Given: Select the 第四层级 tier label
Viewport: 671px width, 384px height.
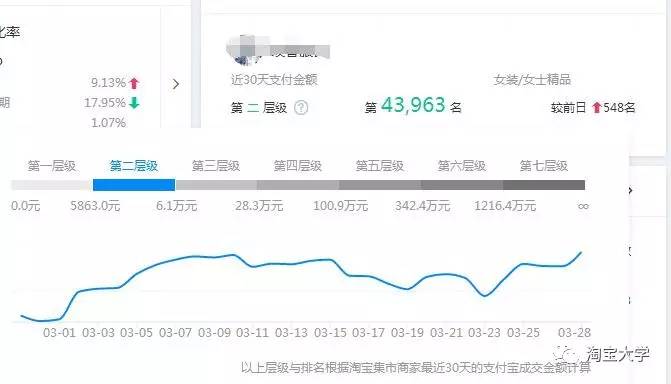Looking at the screenshot, I should (x=297, y=166).
